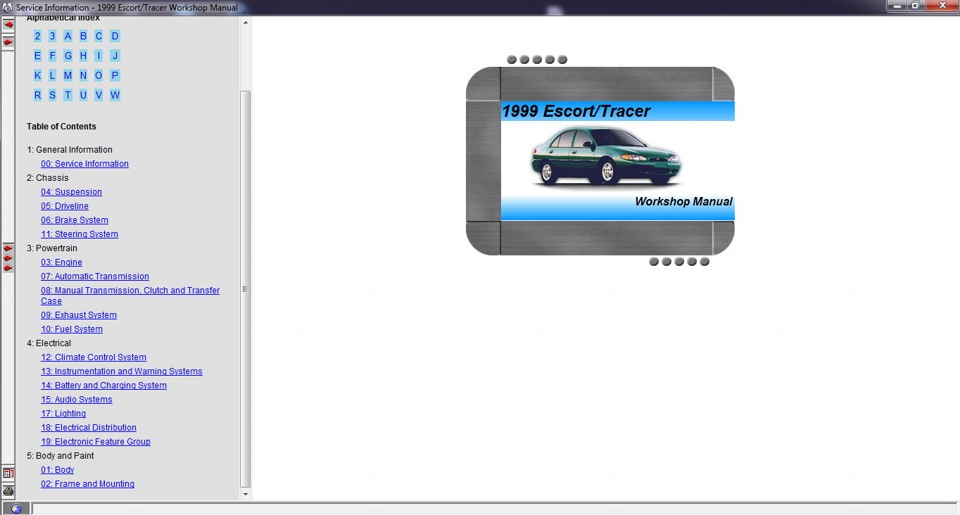The width and height of the screenshot is (960, 515).
Task: Open 02: Frame and Mounting link
Action: (88, 484)
